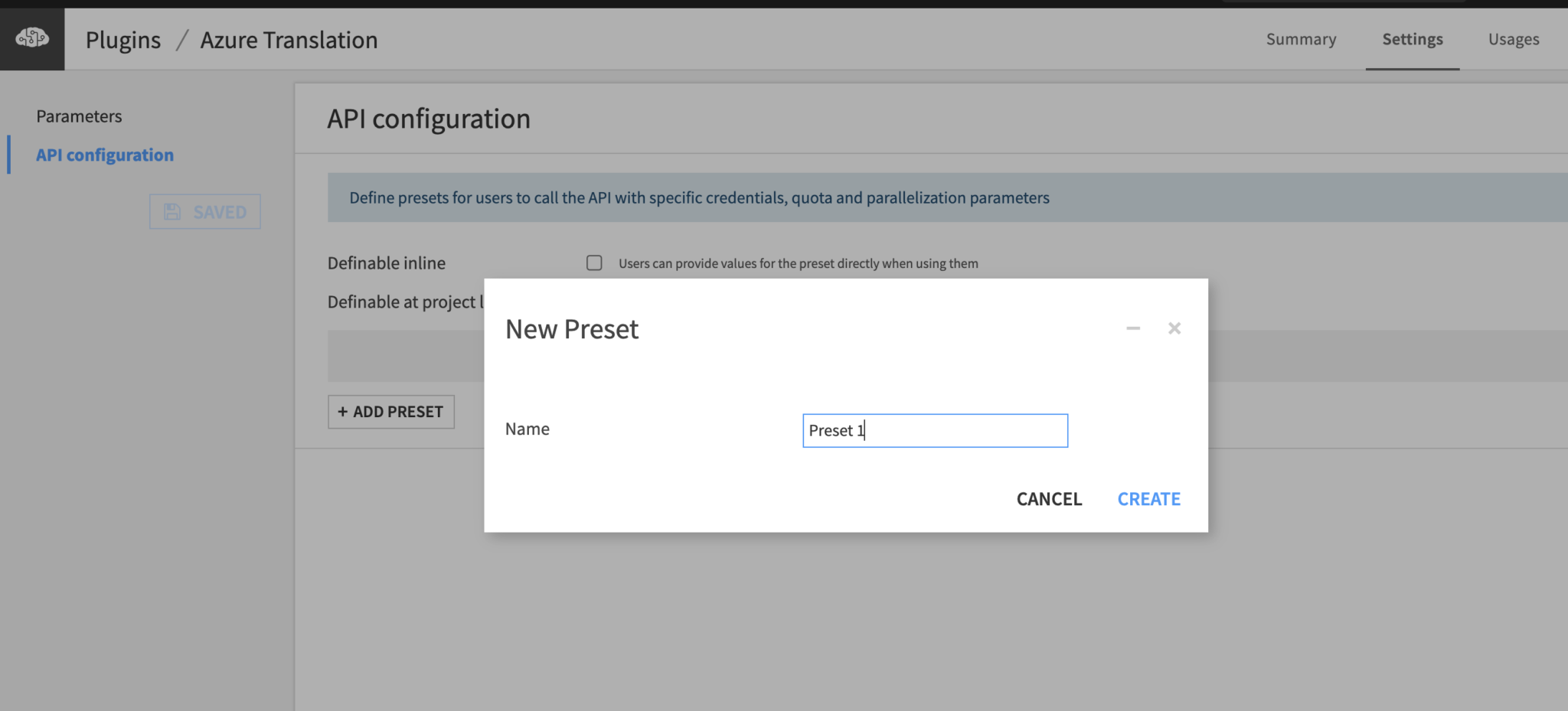Screen dimensions: 1568x711
Task: Select API configuration in the sidebar
Action: click(x=104, y=155)
